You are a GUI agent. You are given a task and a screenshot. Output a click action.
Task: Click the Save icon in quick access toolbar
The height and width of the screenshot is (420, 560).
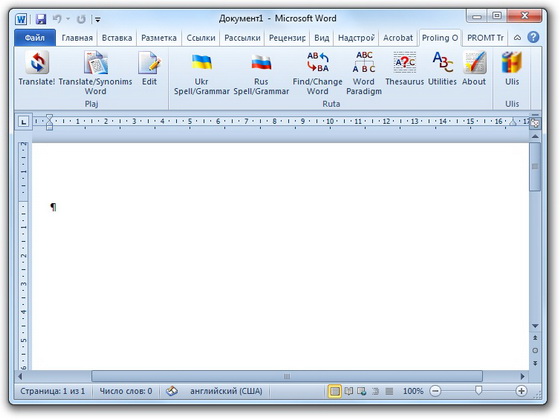[x=41, y=19]
